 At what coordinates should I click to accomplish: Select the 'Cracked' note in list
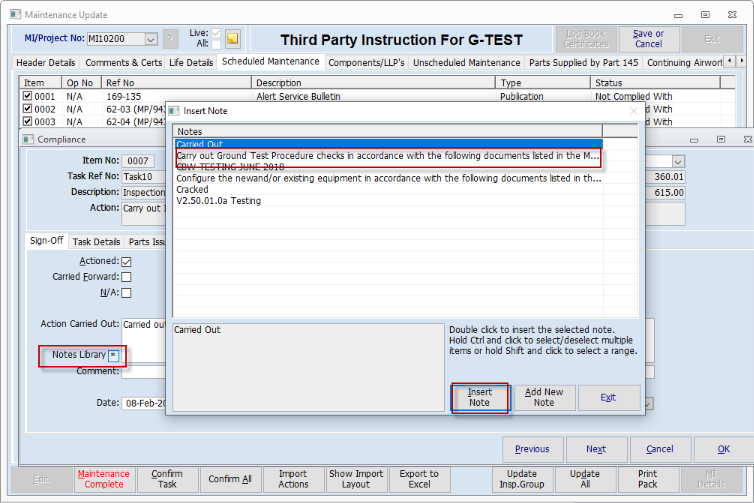coord(192,189)
